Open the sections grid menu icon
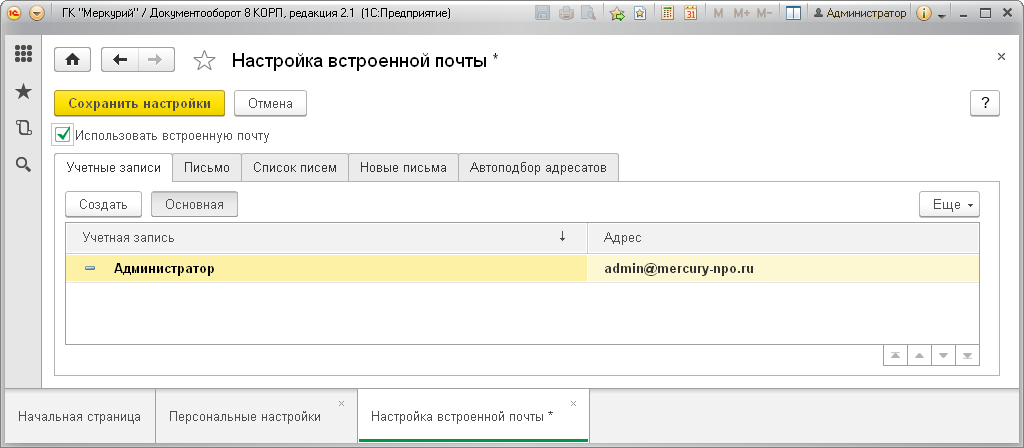 24,54
